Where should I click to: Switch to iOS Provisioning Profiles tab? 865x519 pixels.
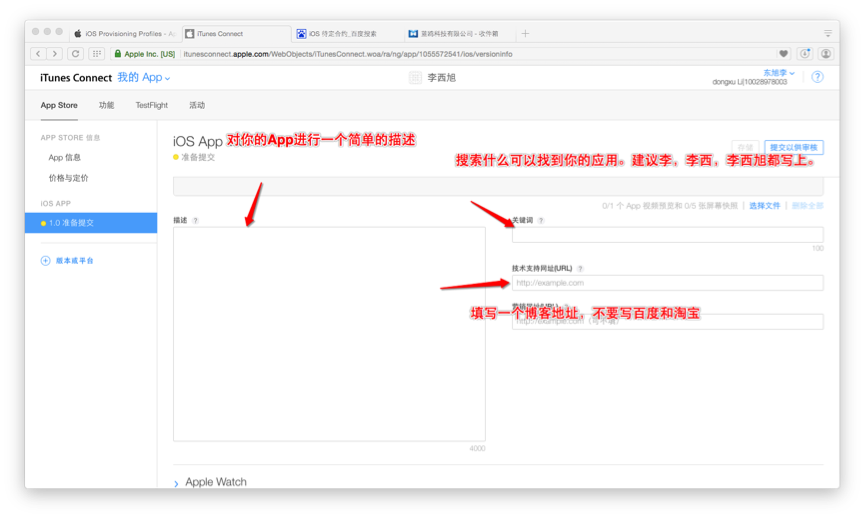(x=125, y=34)
